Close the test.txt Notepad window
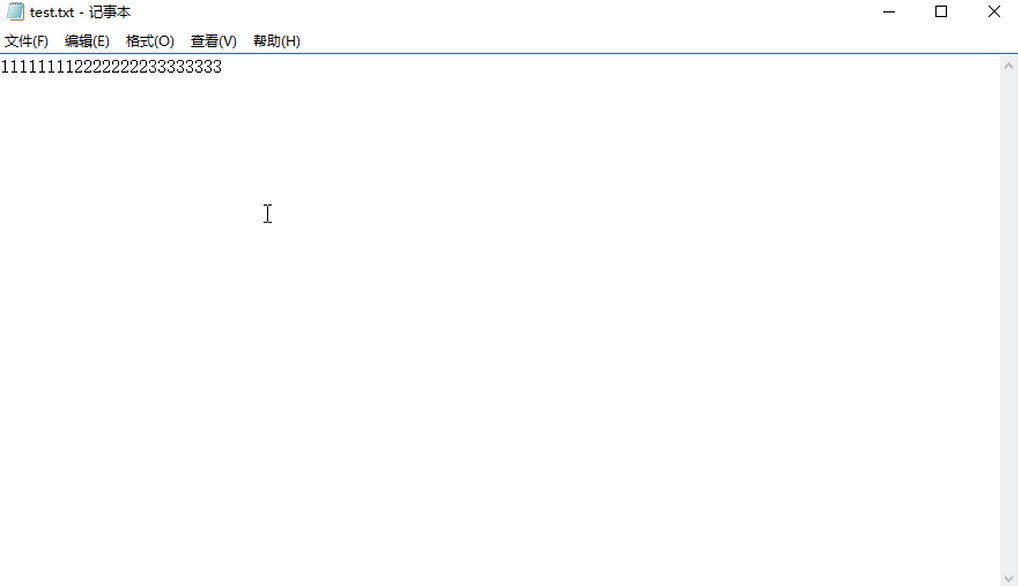This screenshot has height=586, width=1018. [993, 12]
